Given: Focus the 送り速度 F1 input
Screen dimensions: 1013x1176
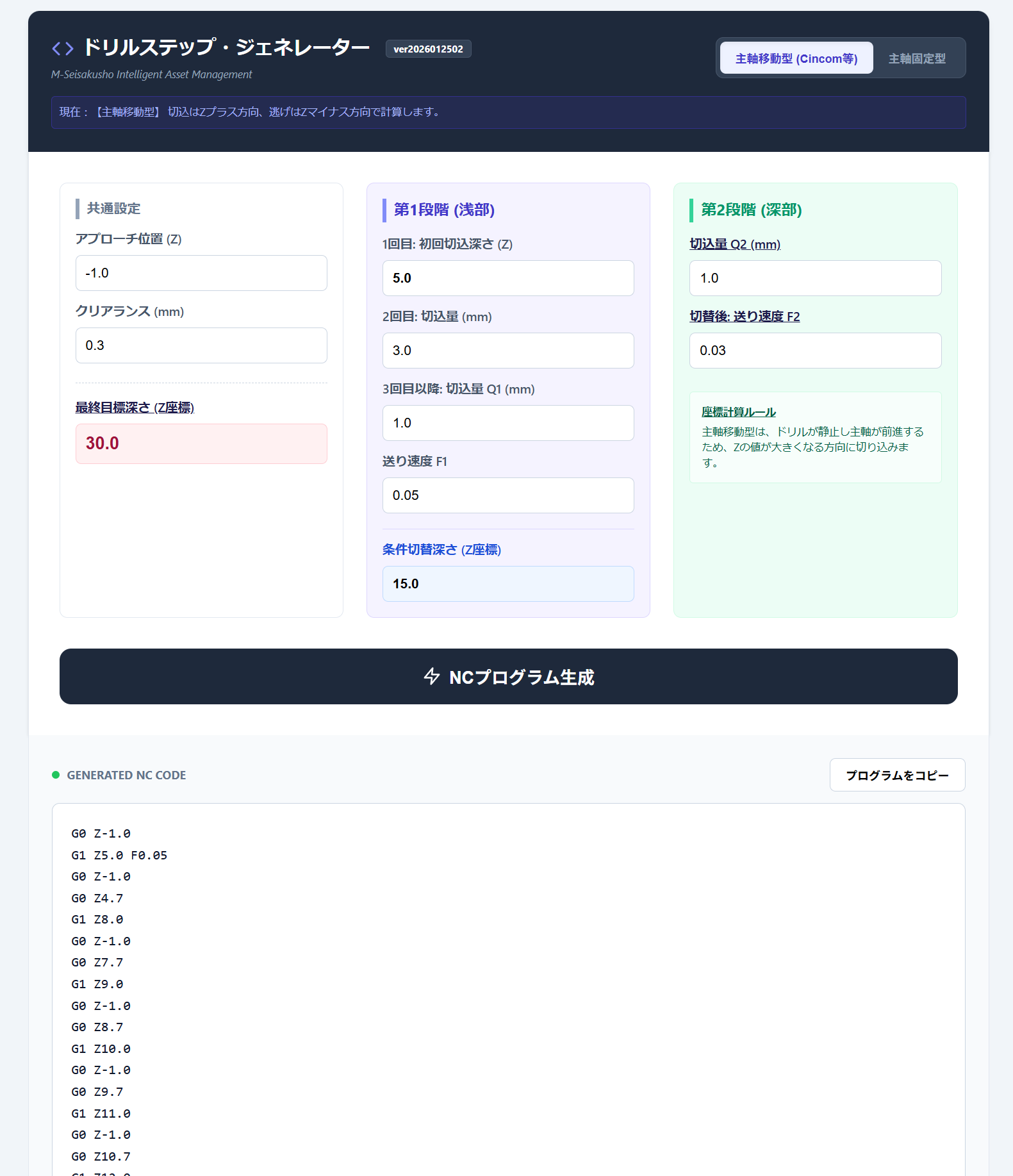Looking at the screenshot, I should (x=507, y=495).
